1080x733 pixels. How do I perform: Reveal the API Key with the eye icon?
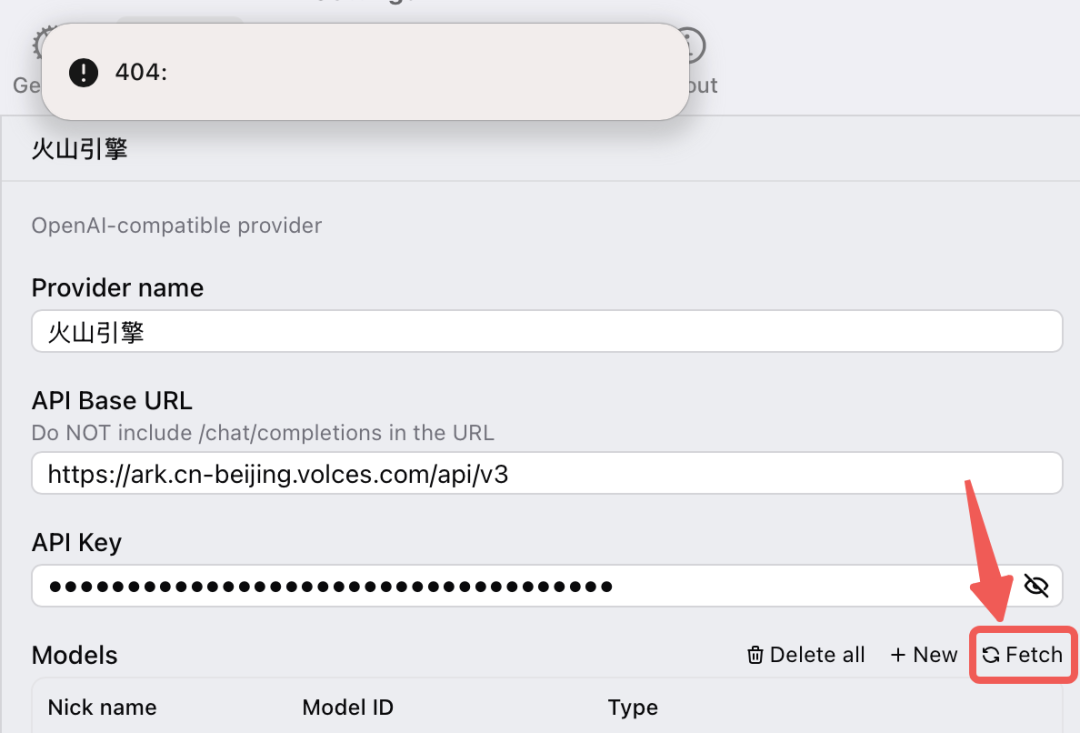pyautogui.click(x=1036, y=586)
